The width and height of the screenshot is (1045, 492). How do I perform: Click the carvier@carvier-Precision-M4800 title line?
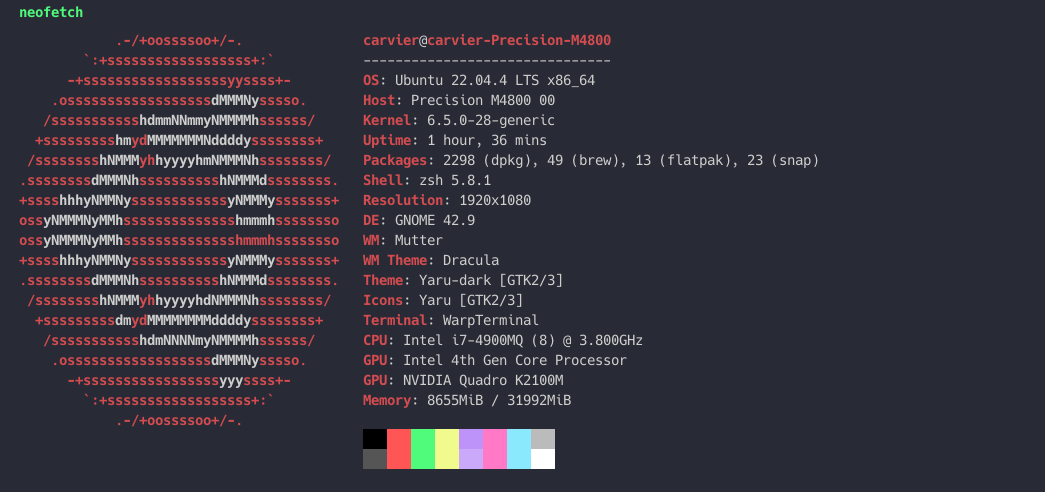pyautogui.click(x=487, y=41)
